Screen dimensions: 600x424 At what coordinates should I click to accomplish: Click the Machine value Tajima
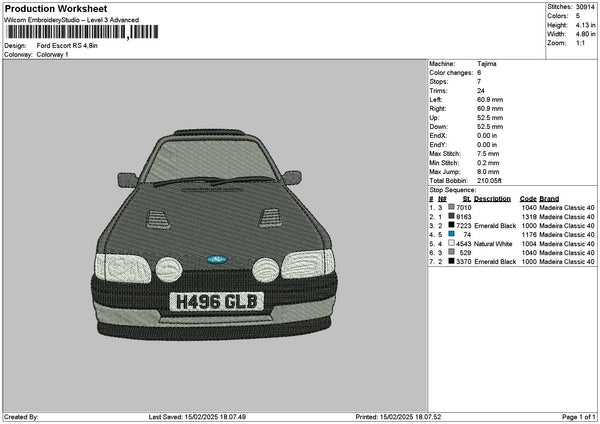(x=487, y=64)
